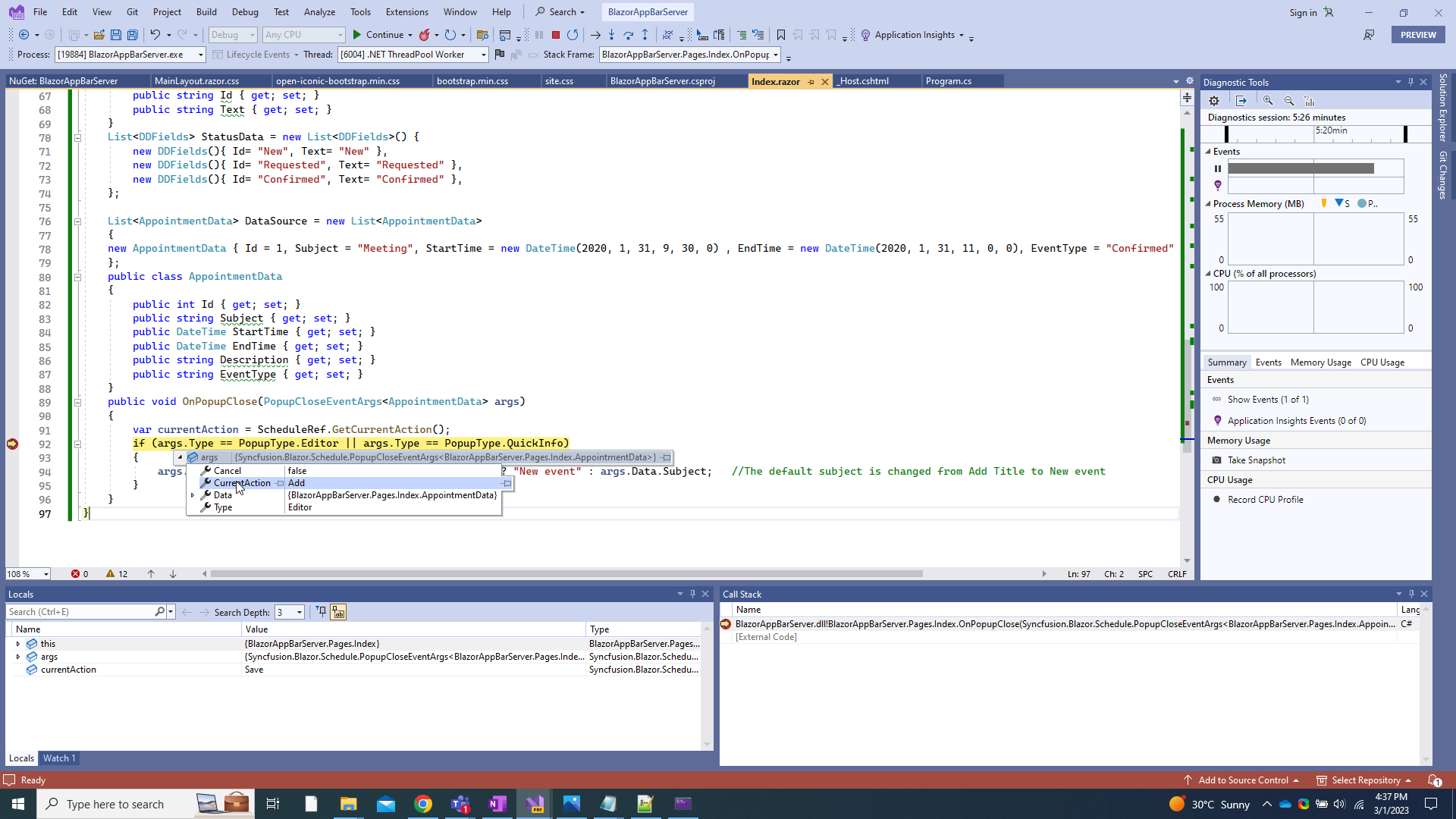
Task: Click the Show Next Statement arrow
Action: pos(595,35)
